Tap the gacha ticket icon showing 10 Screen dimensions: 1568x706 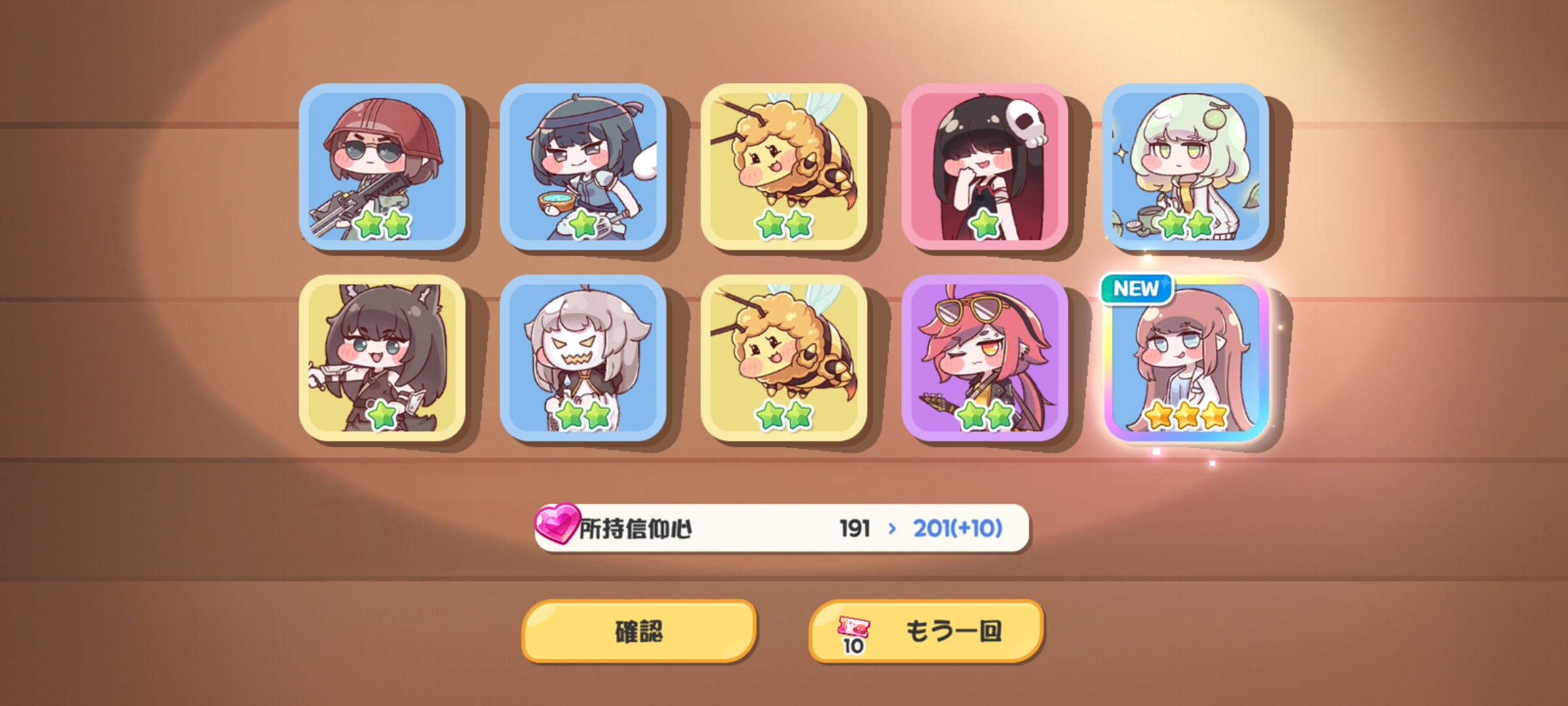coord(853,634)
